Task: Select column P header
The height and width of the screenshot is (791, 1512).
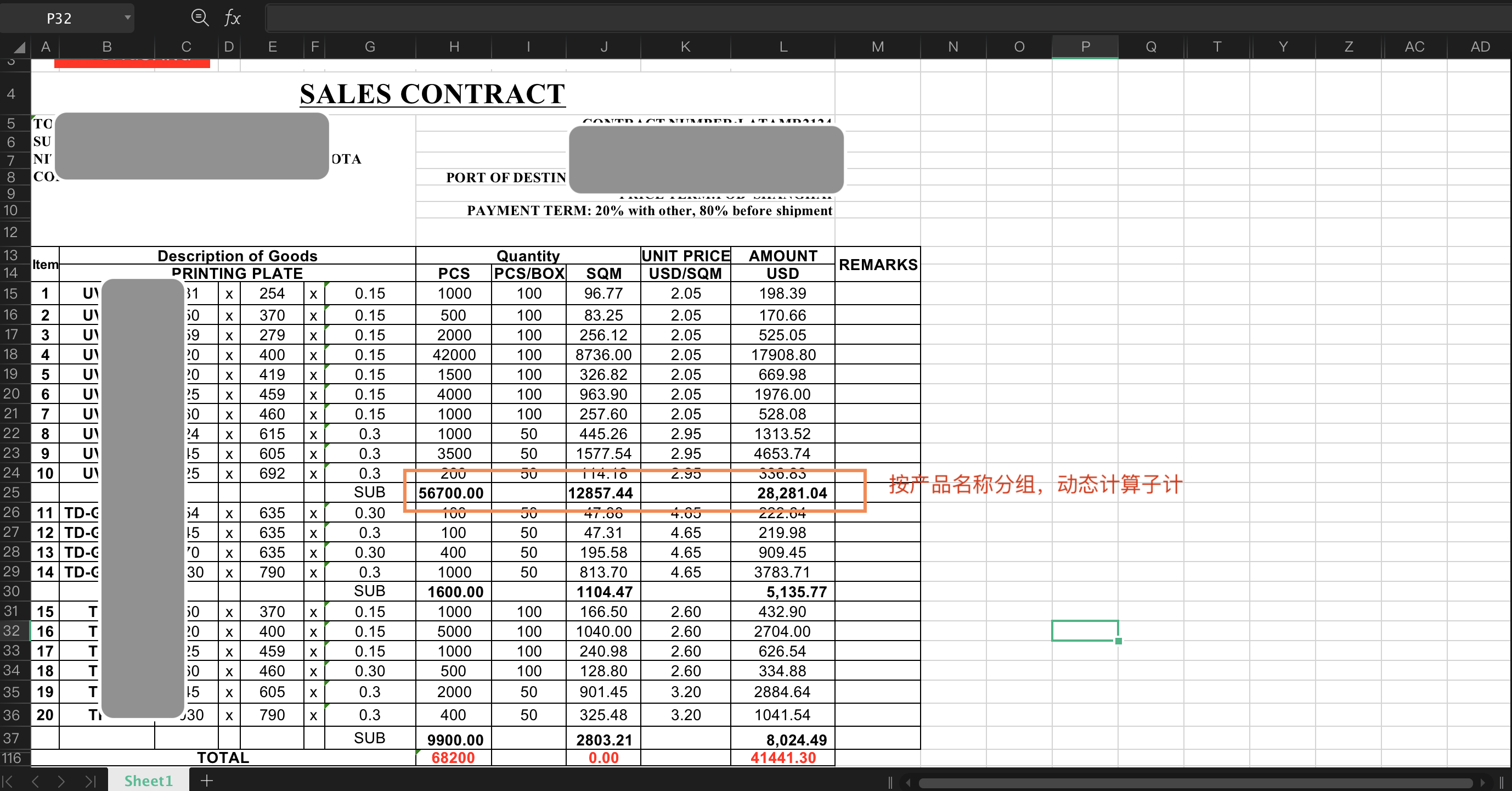Action: (1085, 47)
